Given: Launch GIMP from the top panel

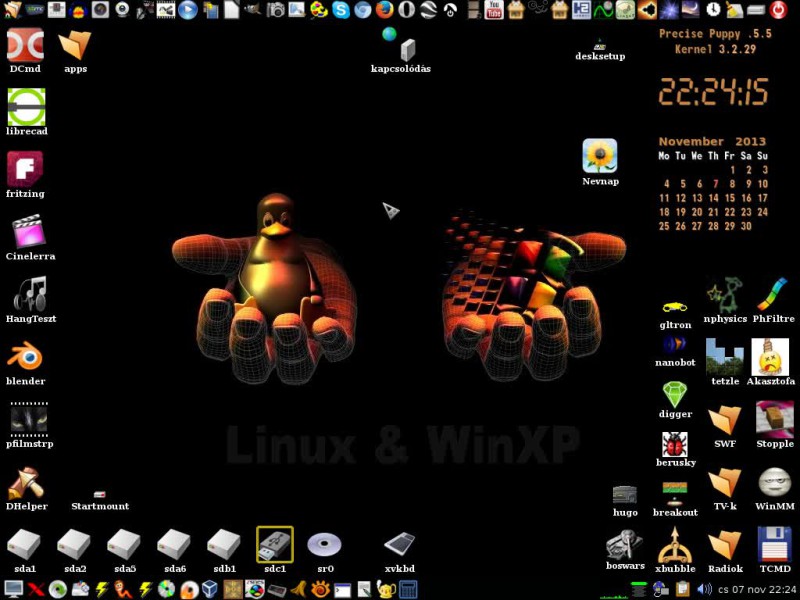Looking at the screenshot, I should pos(253,9).
